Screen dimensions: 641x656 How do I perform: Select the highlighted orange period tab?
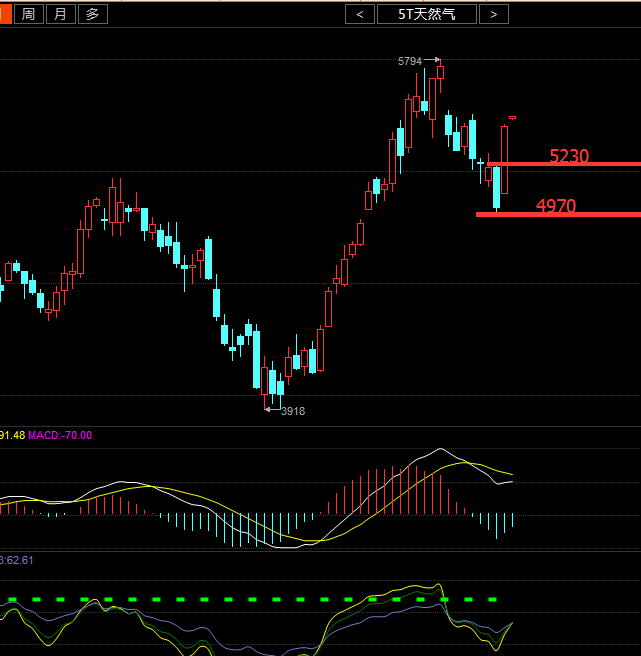point(5,14)
